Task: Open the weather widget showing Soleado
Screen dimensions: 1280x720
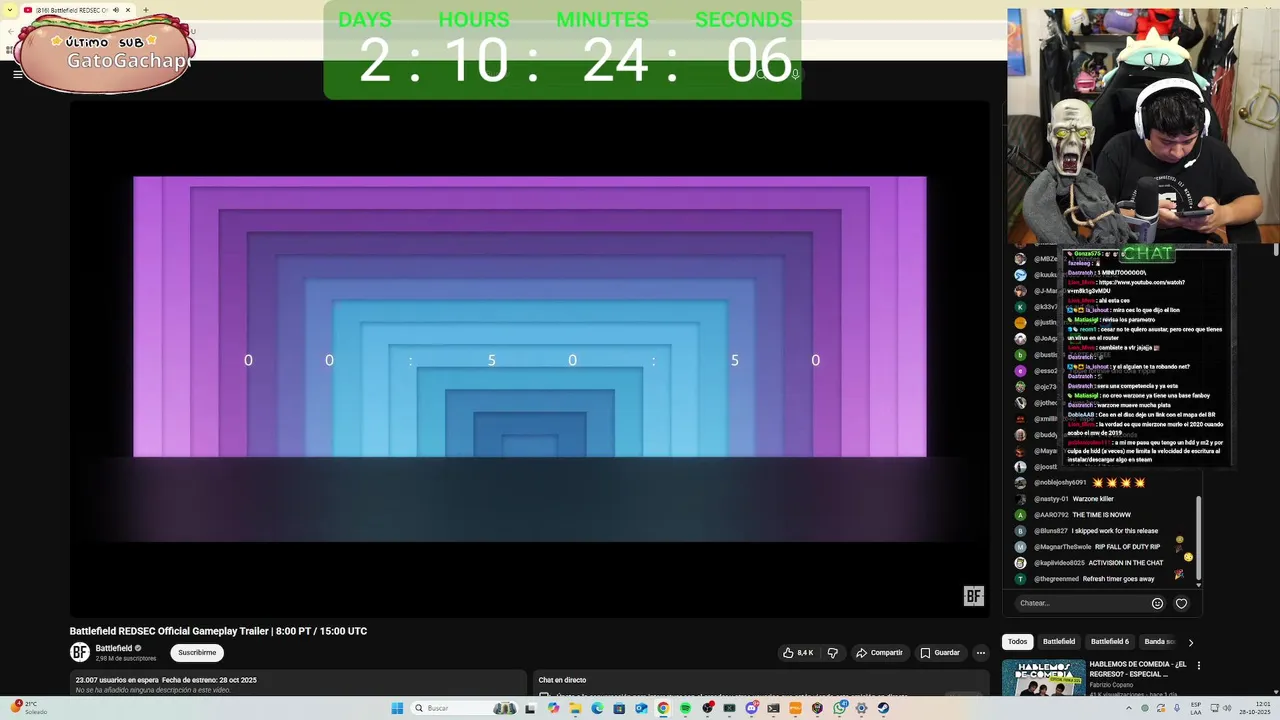Action: tap(29, 708)
